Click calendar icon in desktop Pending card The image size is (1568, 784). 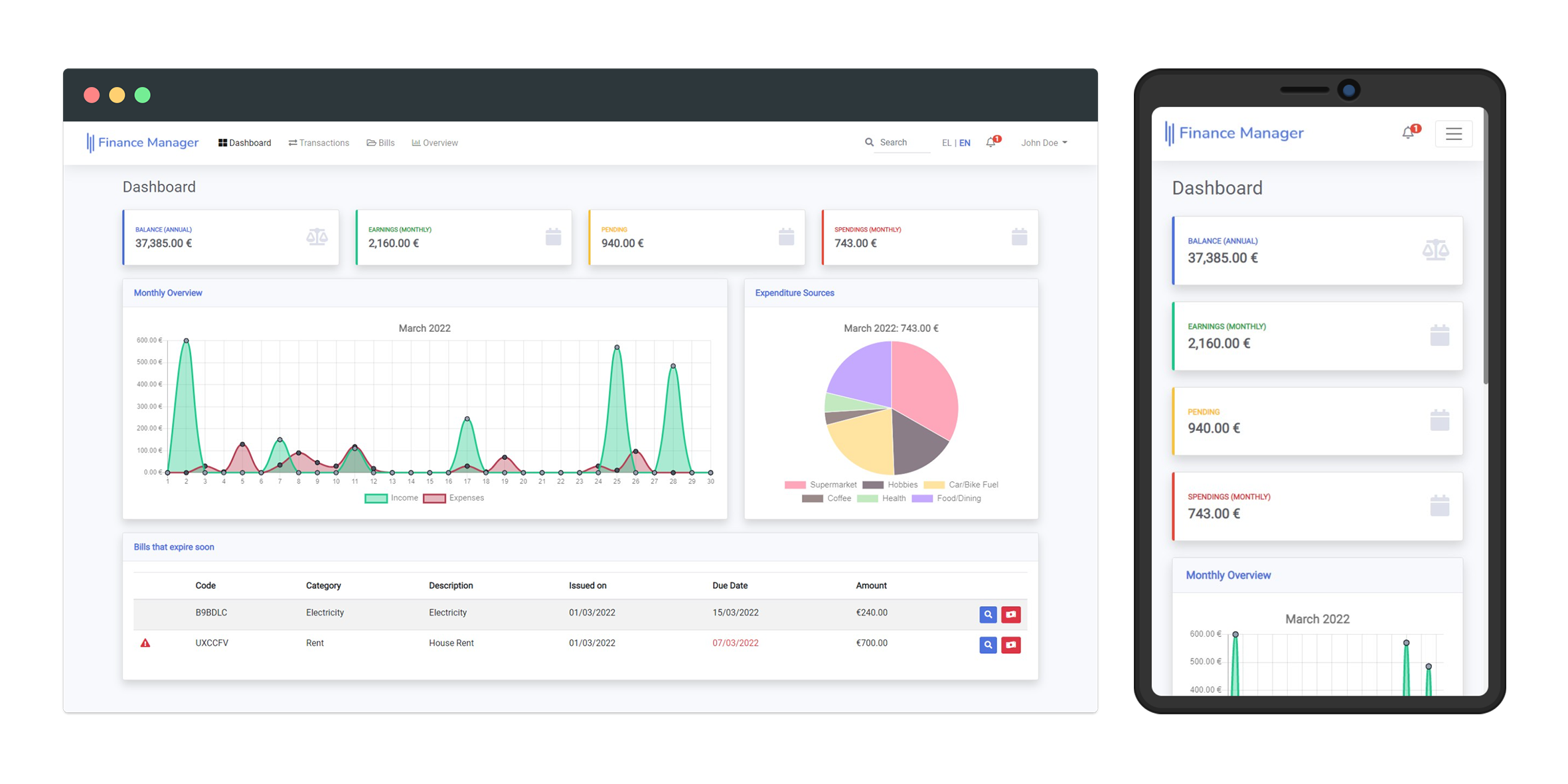(786, 236)
